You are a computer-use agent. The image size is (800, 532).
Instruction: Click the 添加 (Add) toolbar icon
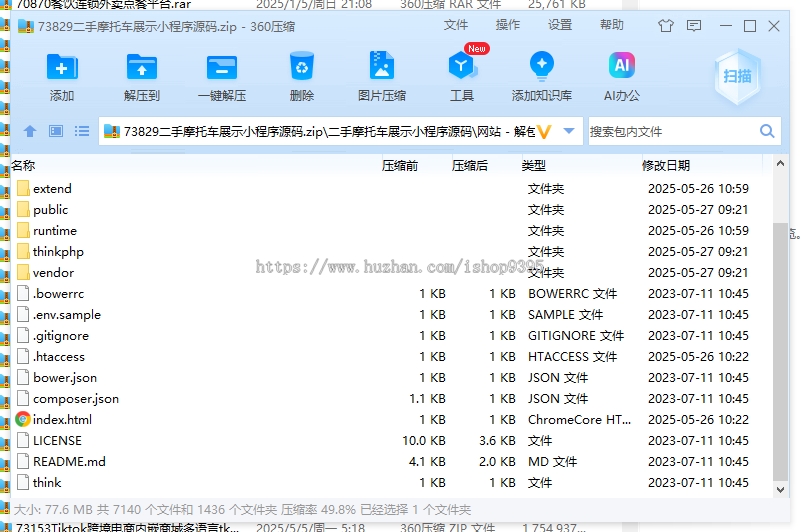(x=62, y=67)
